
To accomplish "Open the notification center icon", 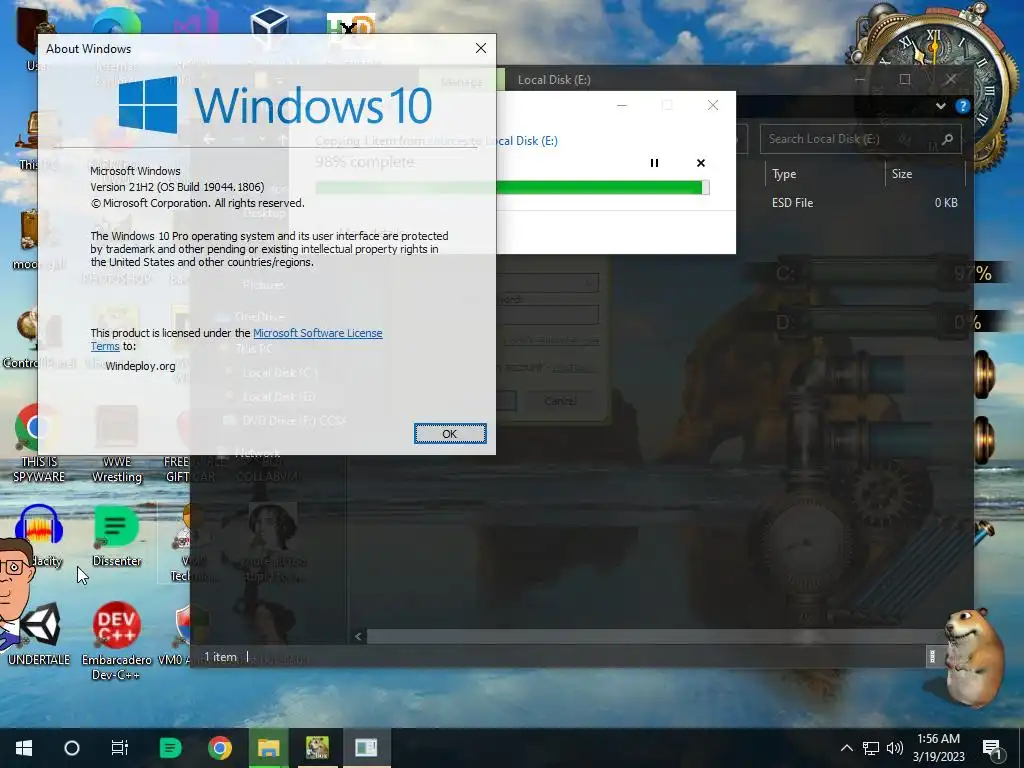I will (x=992, y=749).
